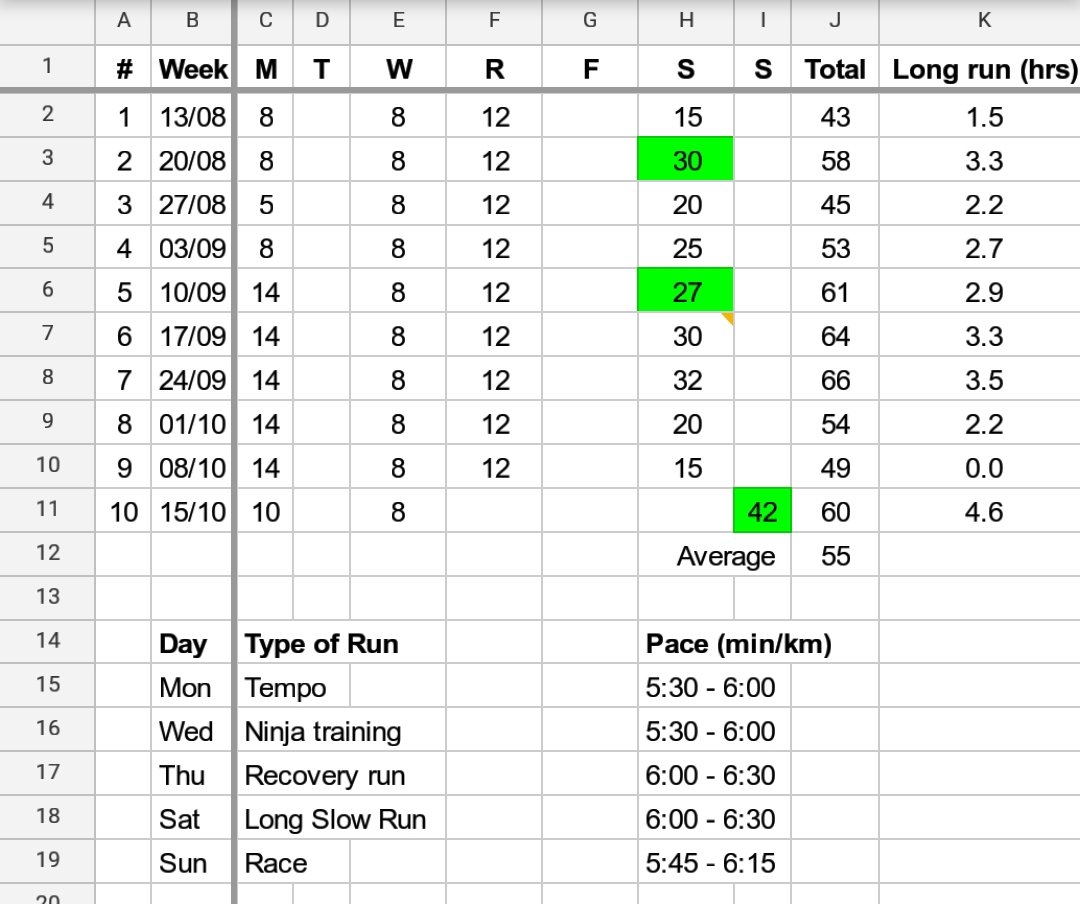This screenshot has width=1080, height=904.
Task: Select the green highlighted cell containing 30
Action: pyautogui.click(x=686, y=158)
